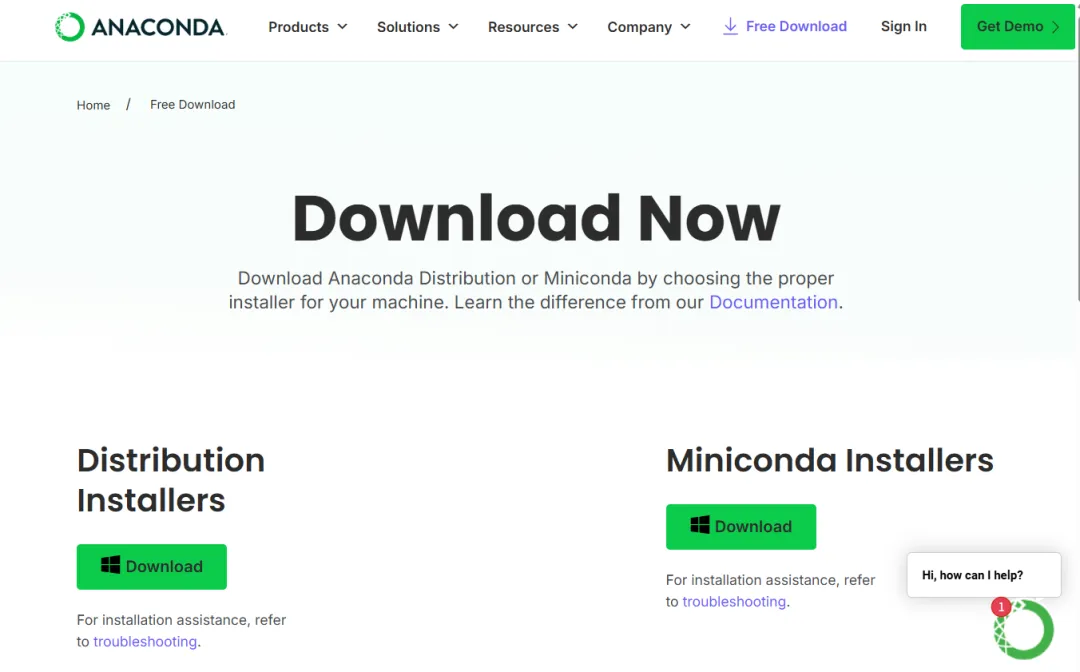The width and height of the screenshot is (1080, 672).
Task: Click the Anaconda logo in the header
Action: [141, 27]
